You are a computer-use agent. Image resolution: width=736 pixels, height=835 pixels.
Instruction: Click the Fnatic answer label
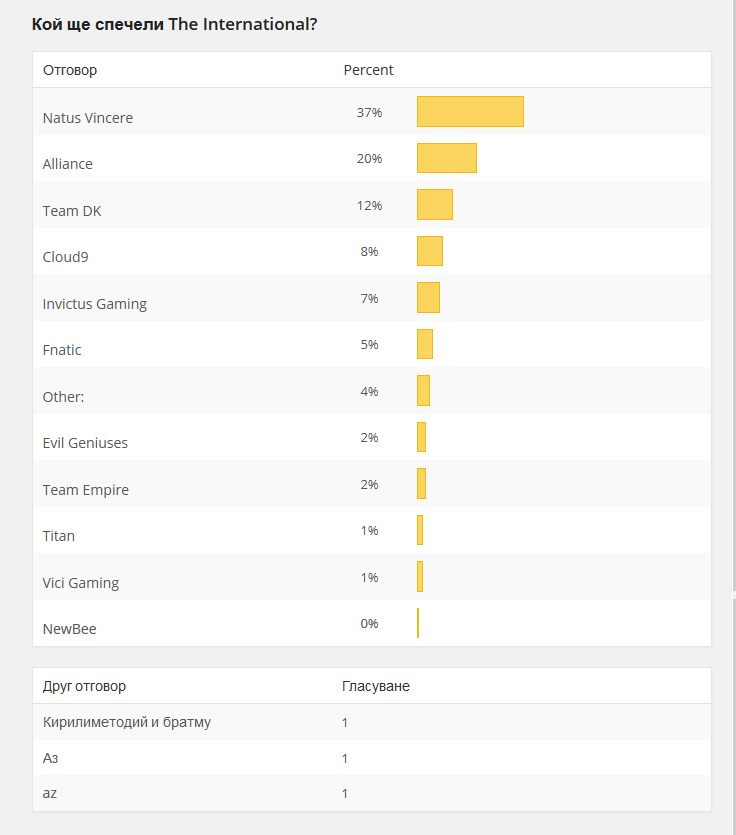point(62,350)
